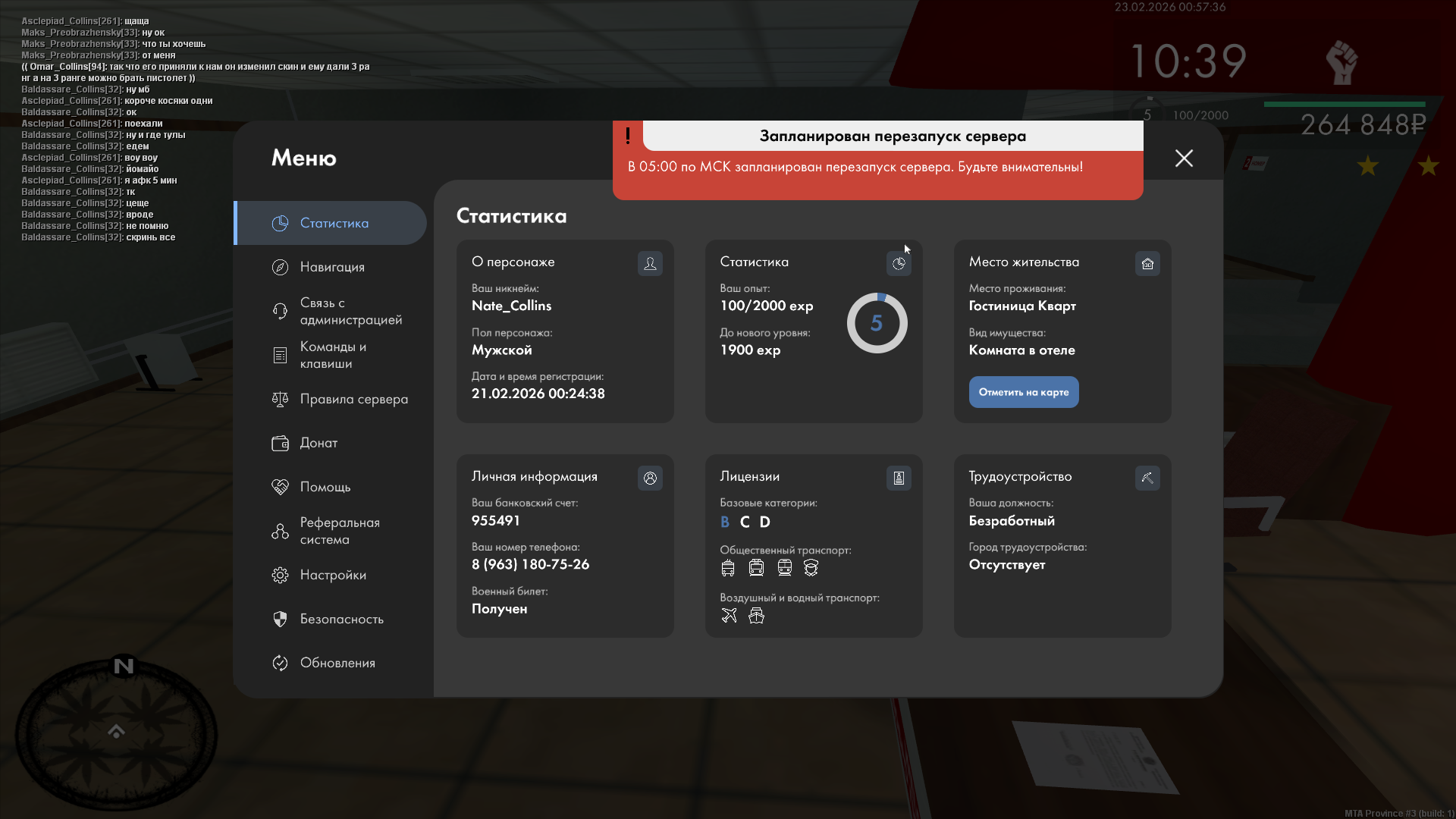
Task: Click the house icon in the Место жительства card
Action: point(1147,263)
